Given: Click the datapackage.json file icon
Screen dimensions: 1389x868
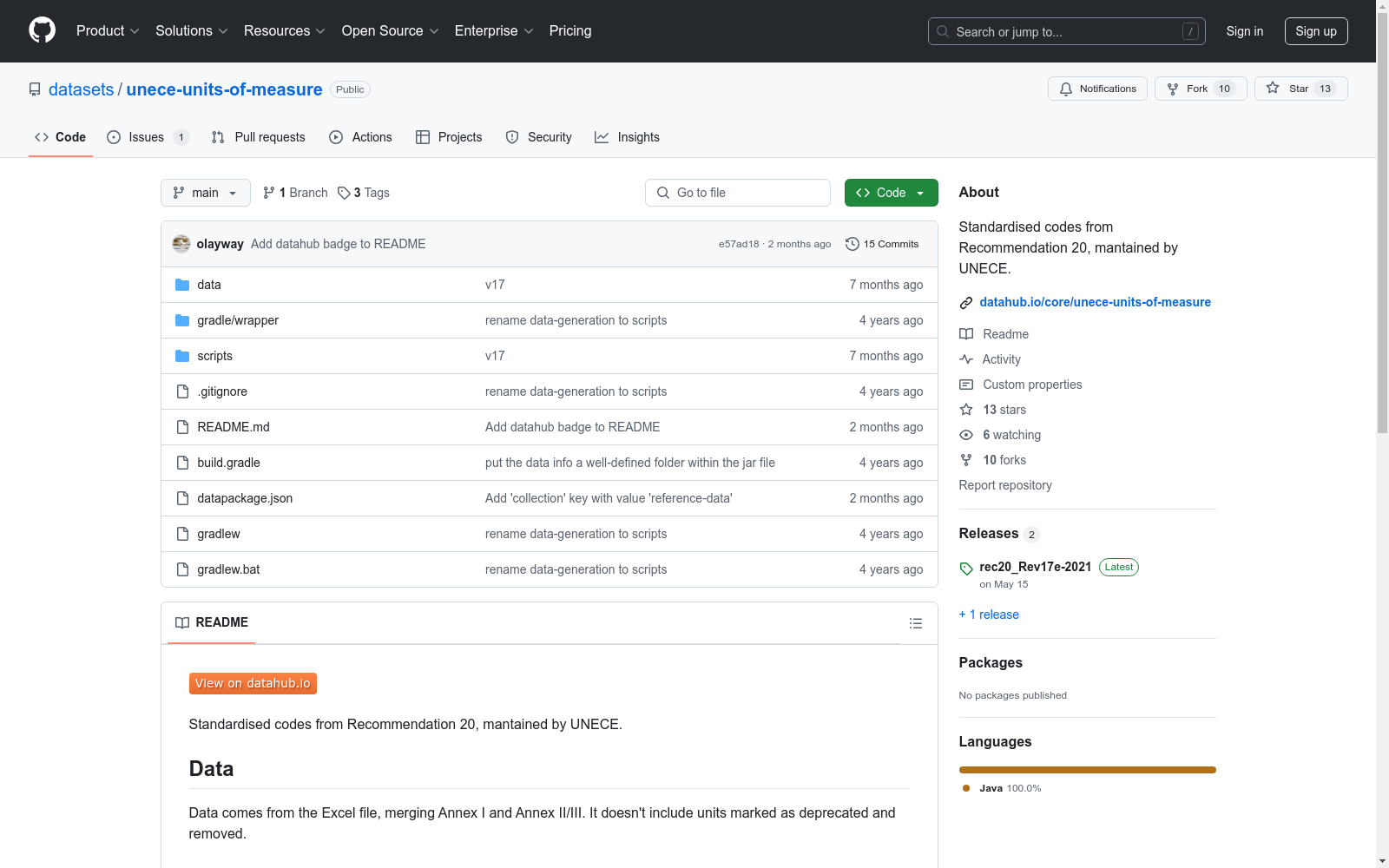Looking at the screenshot, I should pyautogui.click(x=182, y=498).
